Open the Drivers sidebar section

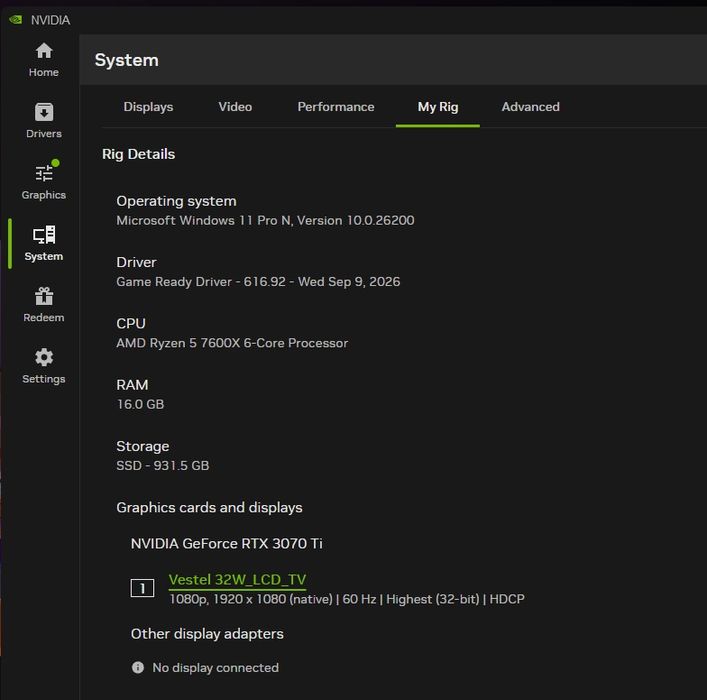click(x=44, y=121)
